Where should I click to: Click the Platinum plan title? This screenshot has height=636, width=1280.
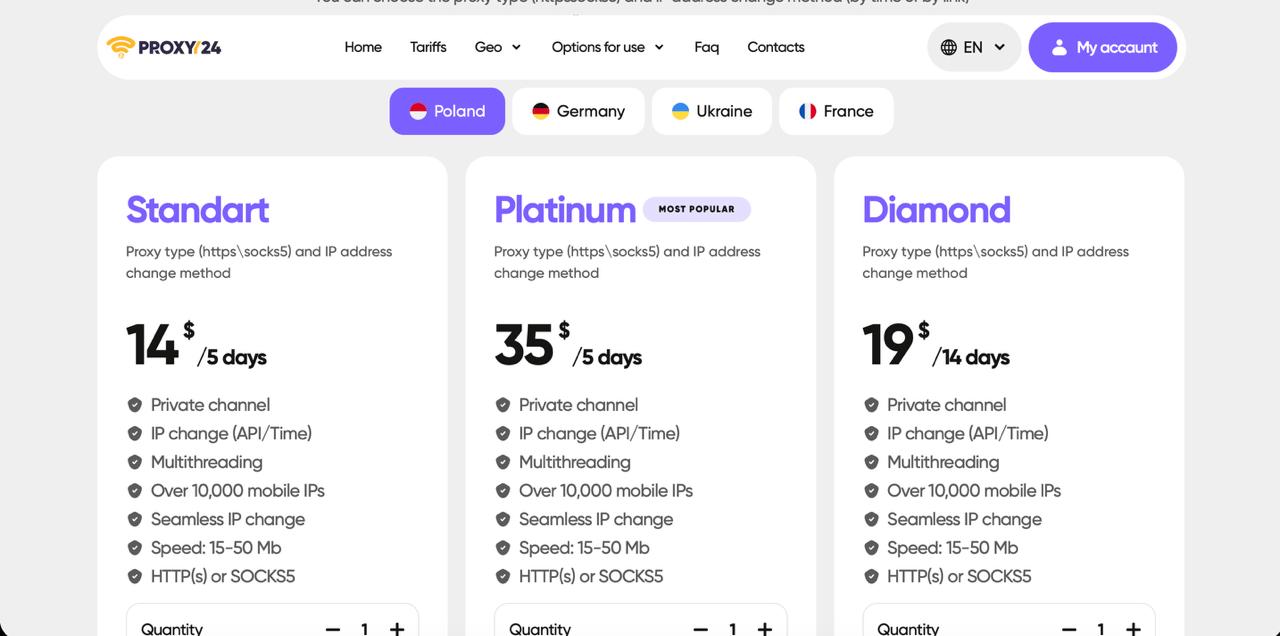[x=564, y=210]
